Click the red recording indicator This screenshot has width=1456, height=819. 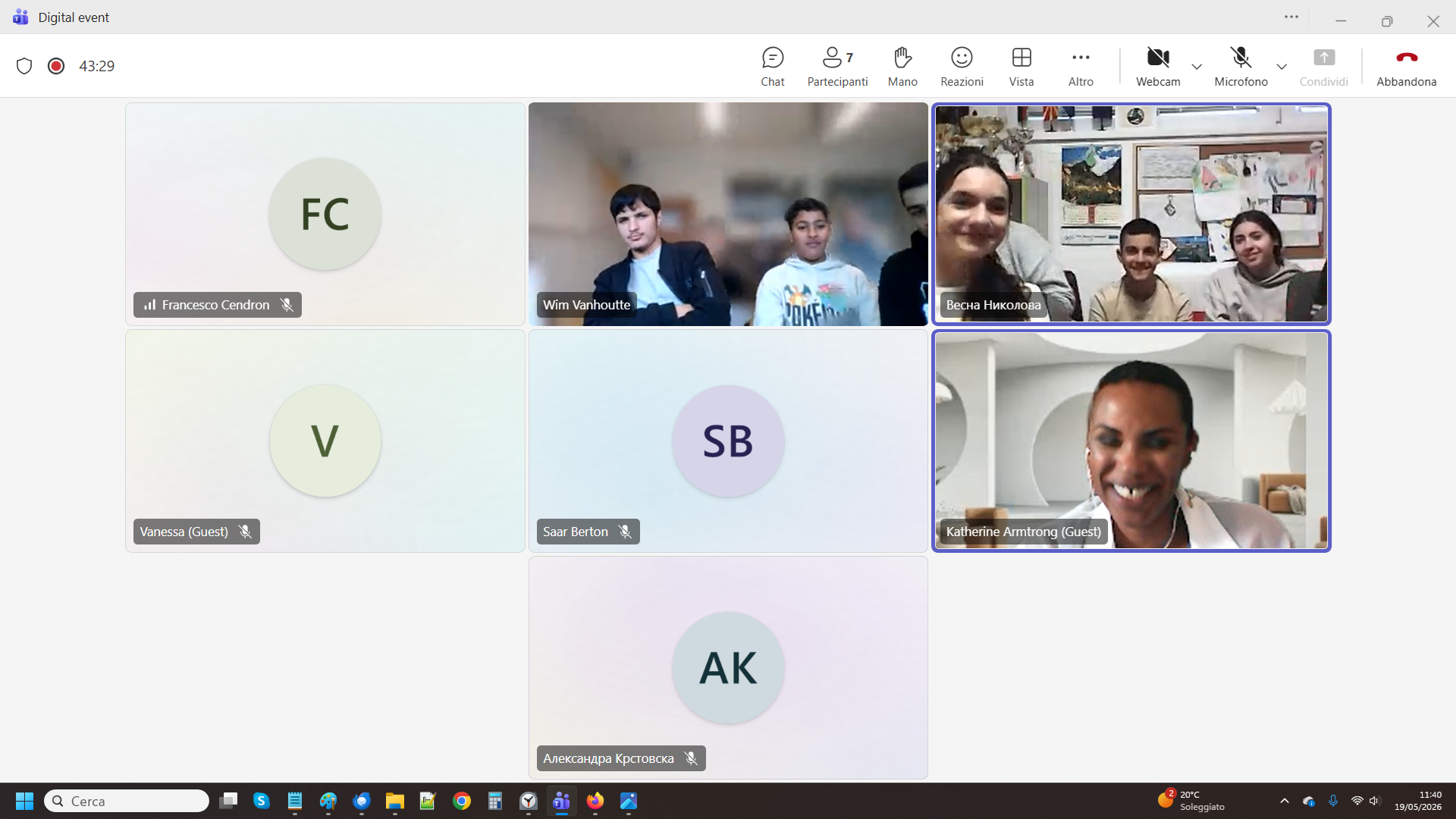point(56,66)
